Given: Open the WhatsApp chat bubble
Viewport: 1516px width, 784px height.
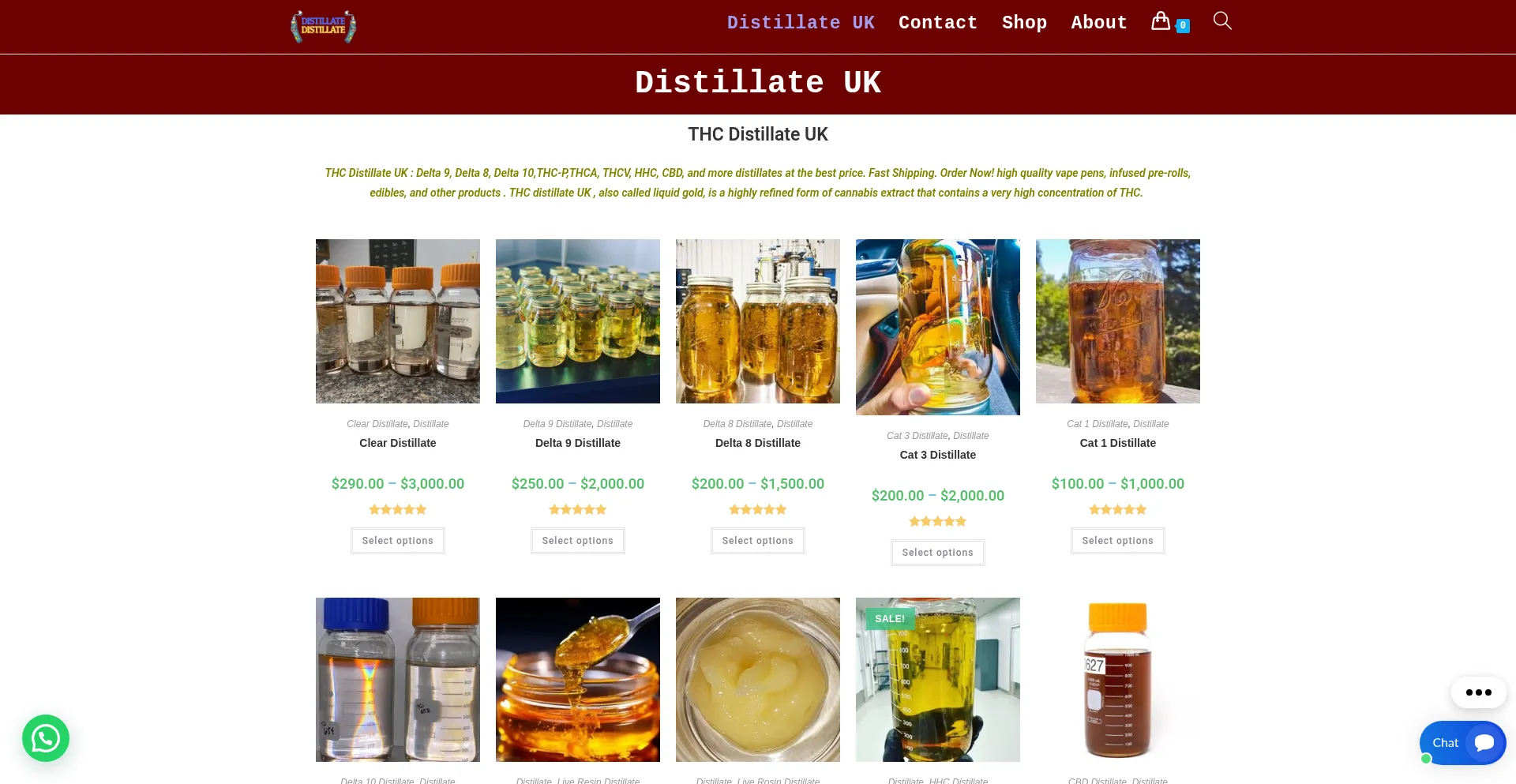Looking at the screenshot, I should (46, 738).
